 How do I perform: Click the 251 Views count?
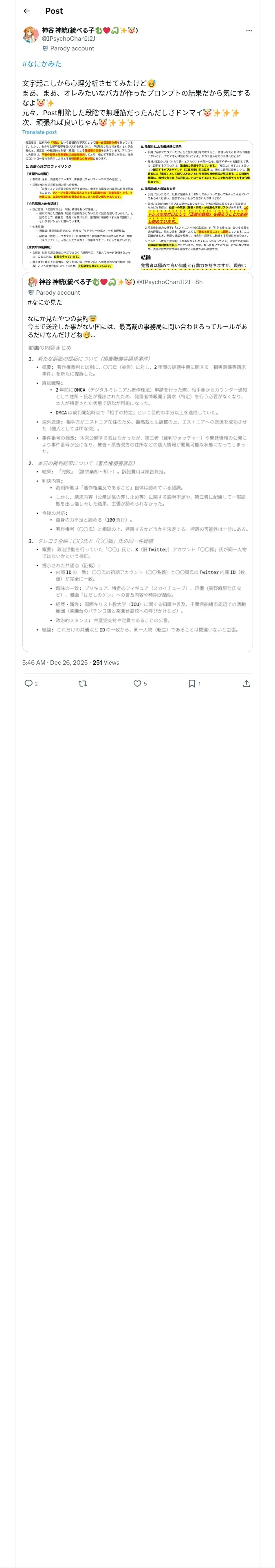point(106,662)
